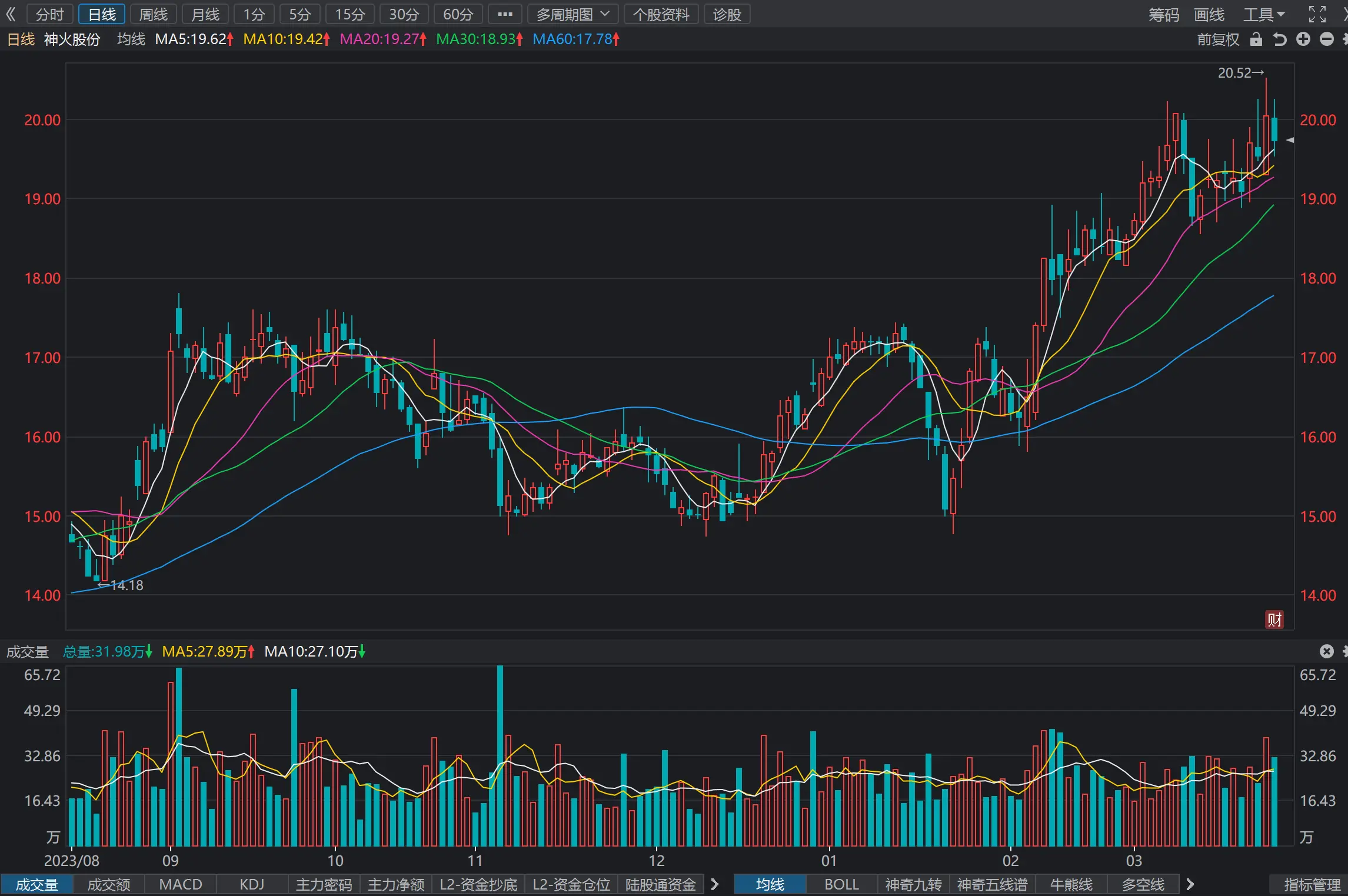Select the MACD indicator tab
The image size is (1348, 896).
pos(181,884)
